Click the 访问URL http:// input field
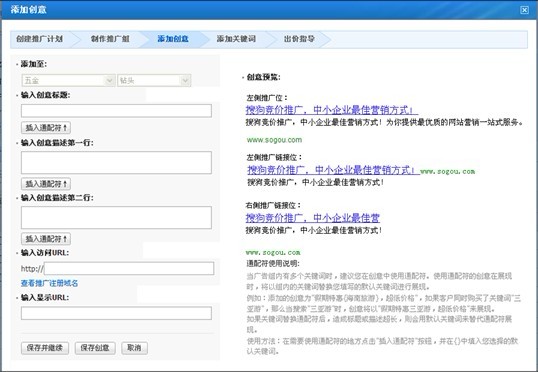The image size is (538, 372). 129,268
